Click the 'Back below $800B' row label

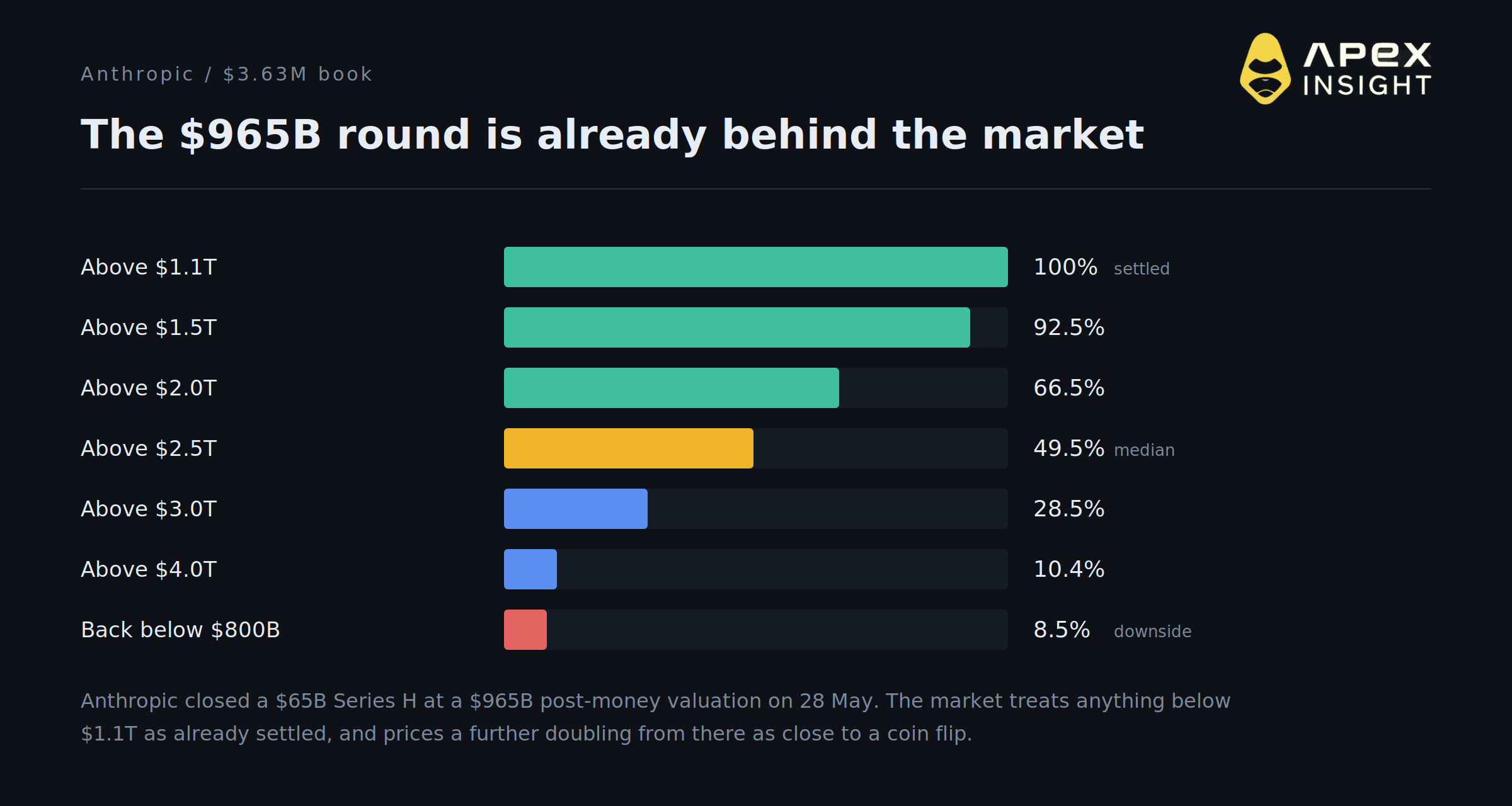(x=180, y=630)
